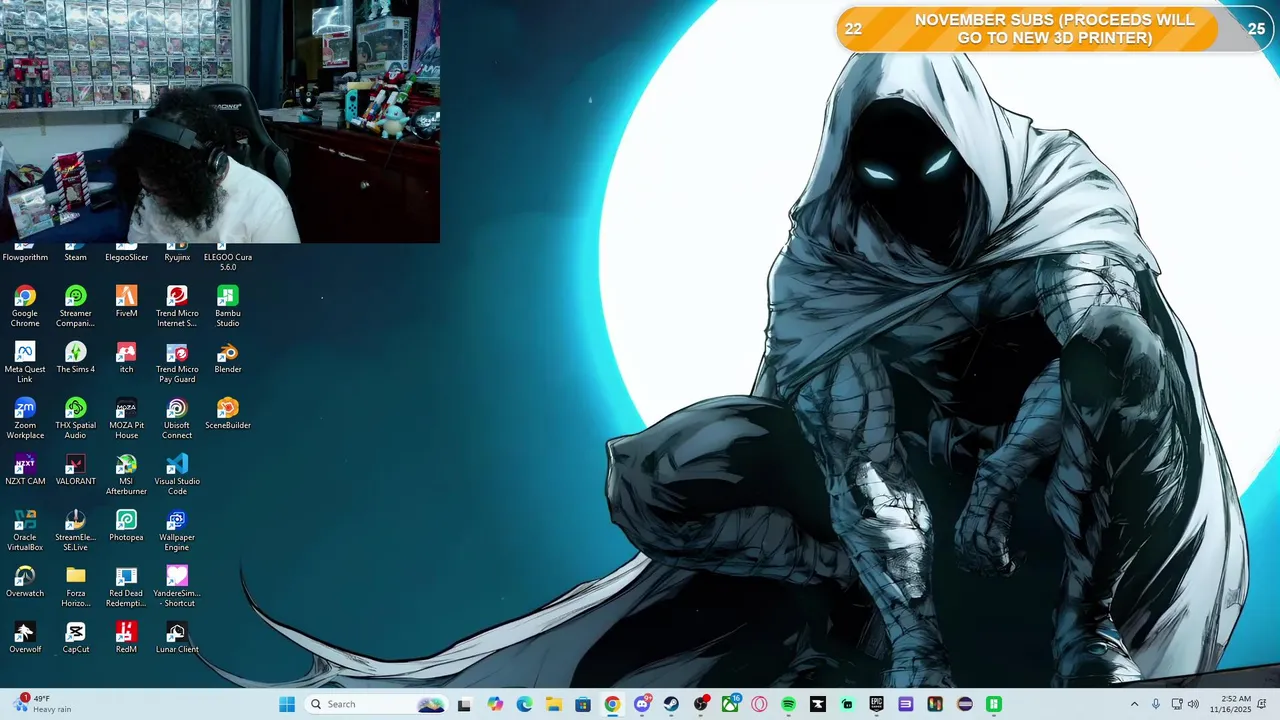
Task: Open network settings from the tray
Action: point(1177,704)
